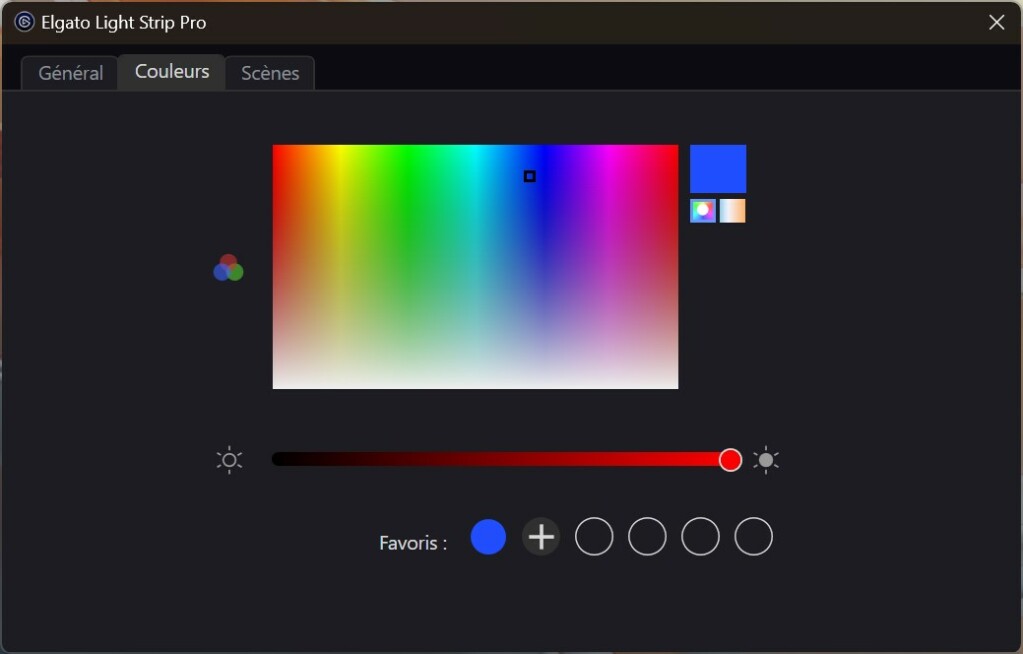The image size is (1023, 654).
Task: Select the color picker marker square
Action: pyautogui.click(x=529, y=175)
